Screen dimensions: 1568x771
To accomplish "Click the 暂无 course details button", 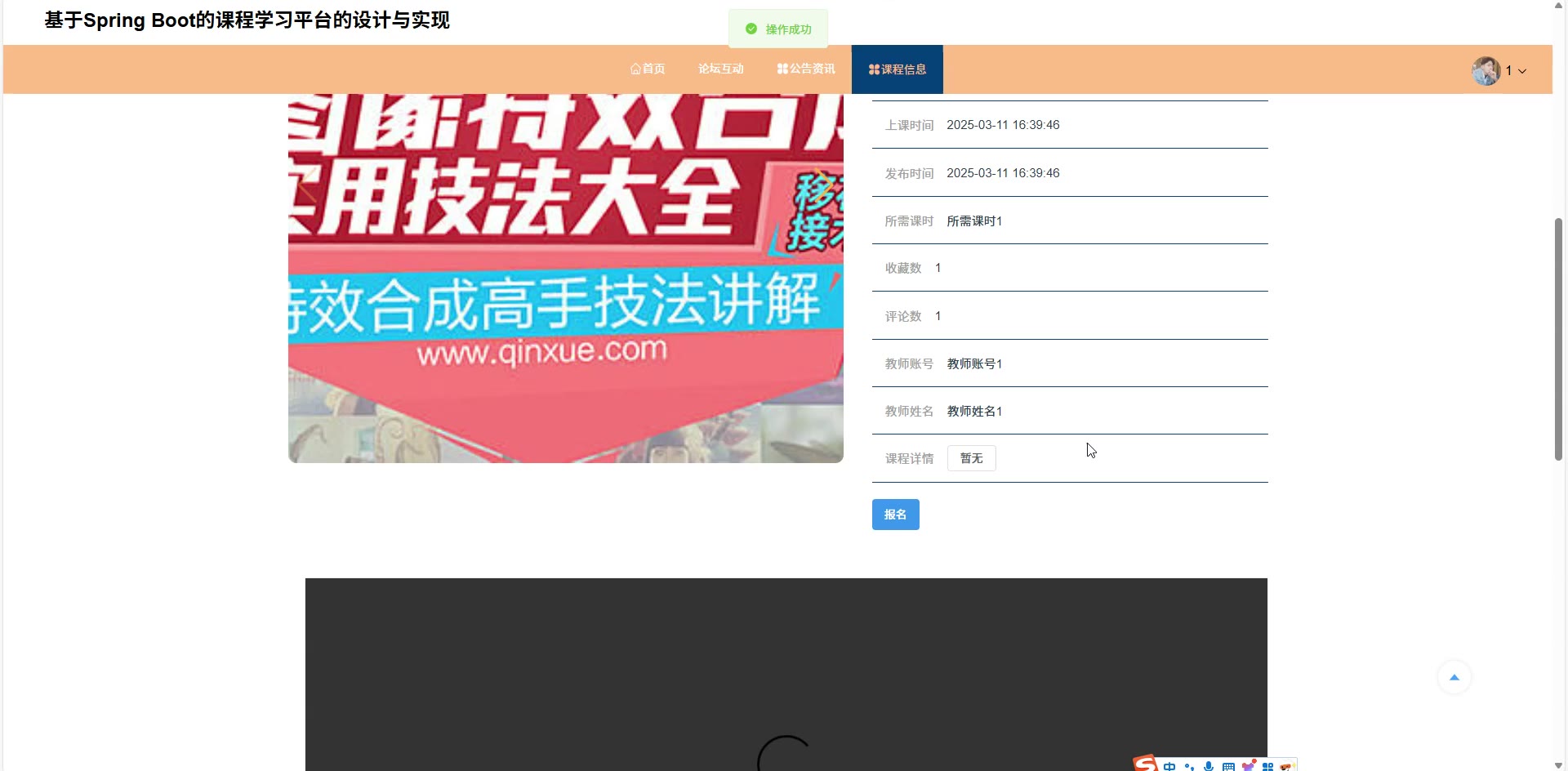I will [x=971, y=458].
